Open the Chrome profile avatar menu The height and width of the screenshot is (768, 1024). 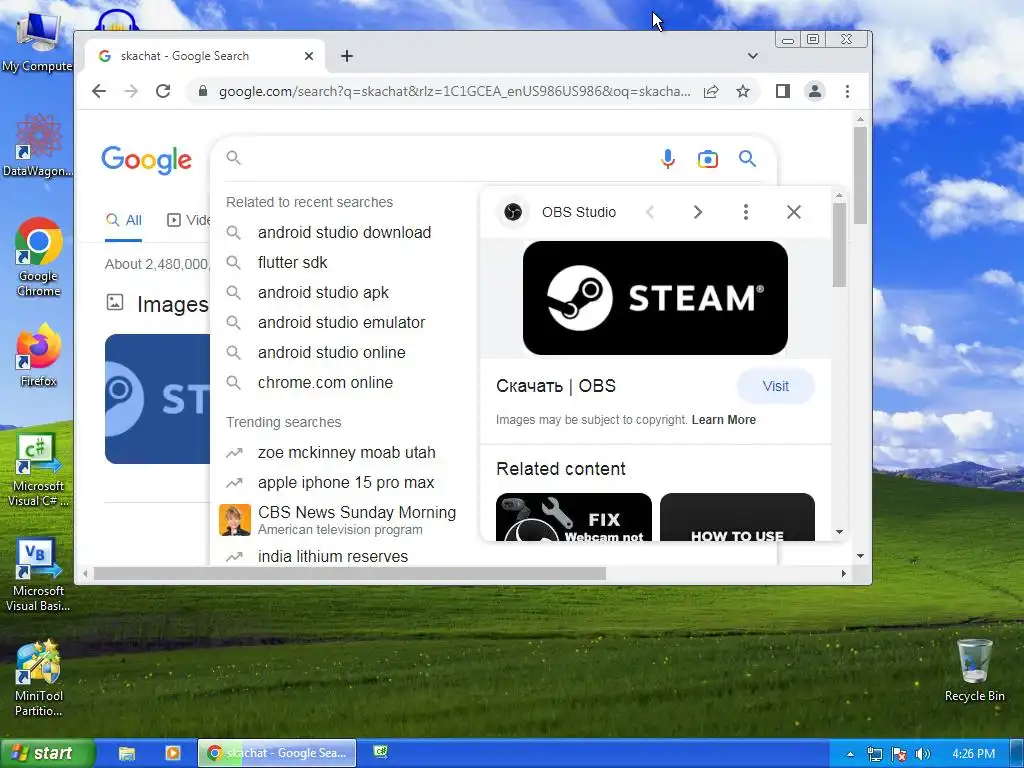815,91
